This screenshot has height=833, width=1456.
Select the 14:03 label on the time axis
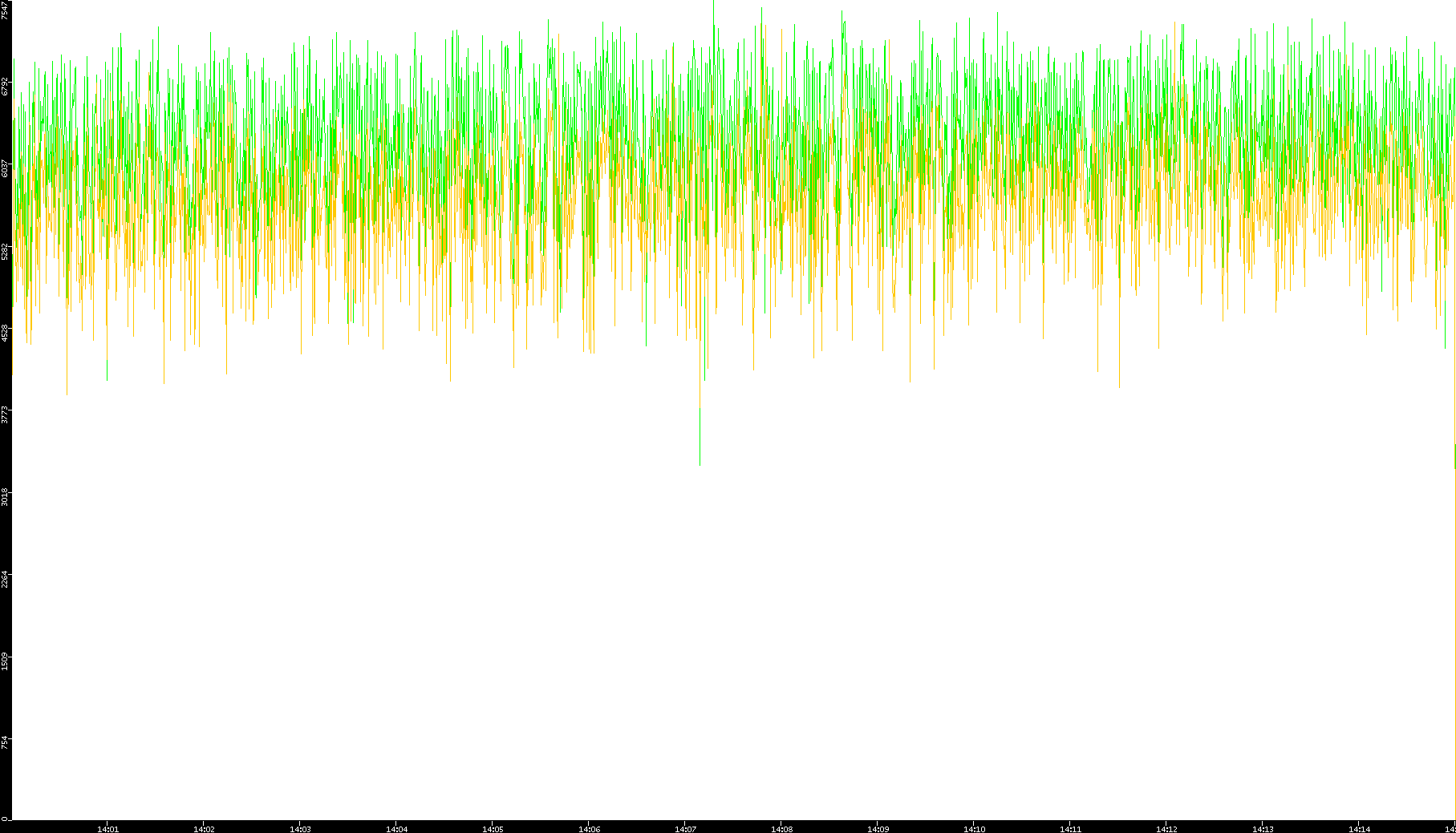[300, 829]
